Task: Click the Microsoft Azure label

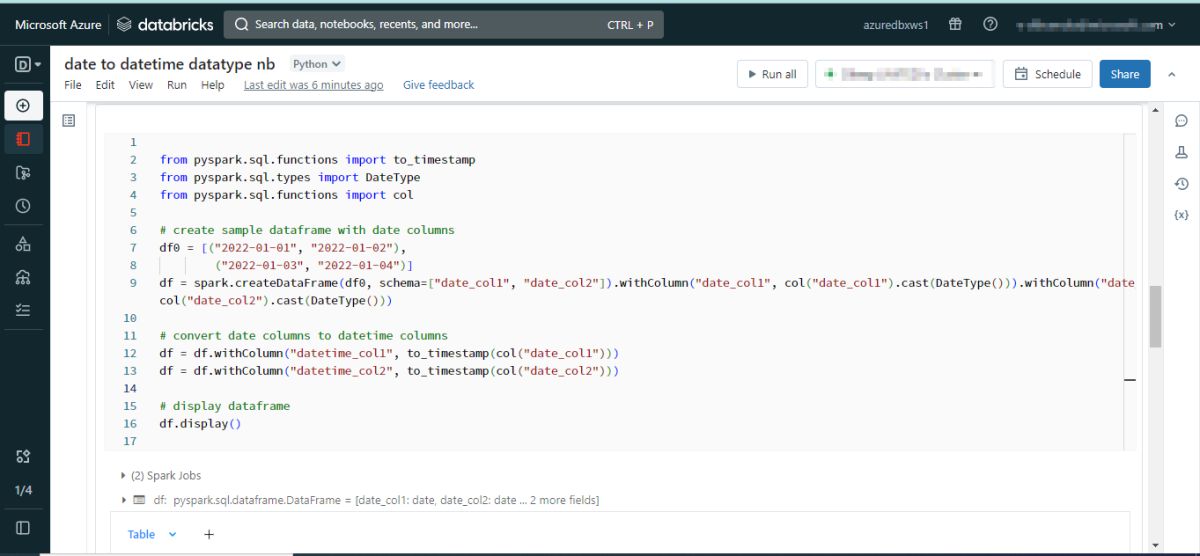Action: point(58,24)
